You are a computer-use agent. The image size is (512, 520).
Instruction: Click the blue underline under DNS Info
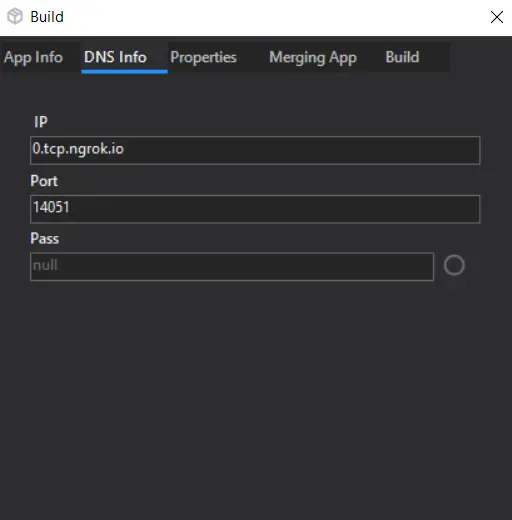click(x=124, y=72)
